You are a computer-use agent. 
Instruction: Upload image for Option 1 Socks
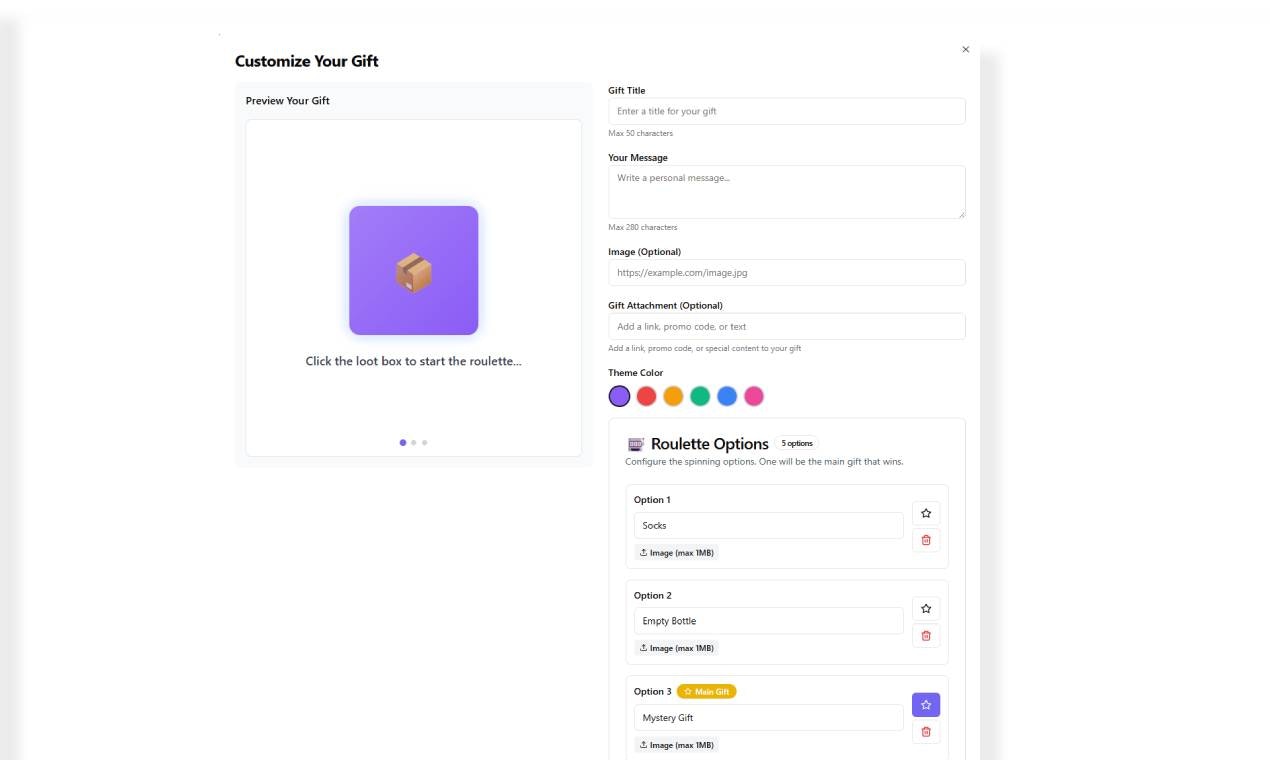click(676, 552)
